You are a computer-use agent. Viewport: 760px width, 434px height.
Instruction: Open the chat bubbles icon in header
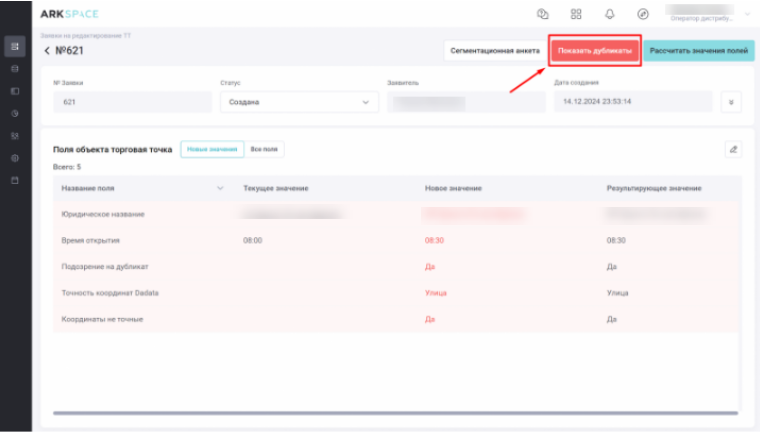(543, 14)
